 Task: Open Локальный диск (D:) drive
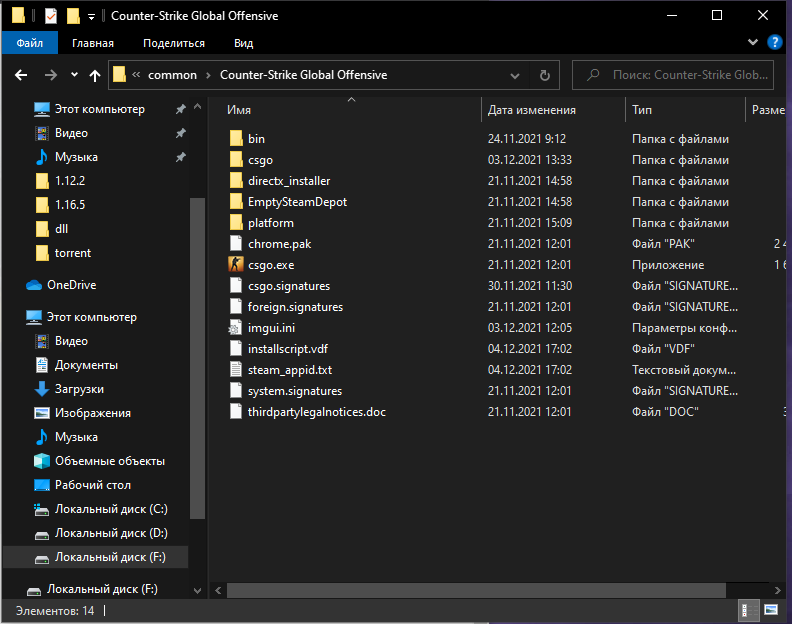[101, 533]
